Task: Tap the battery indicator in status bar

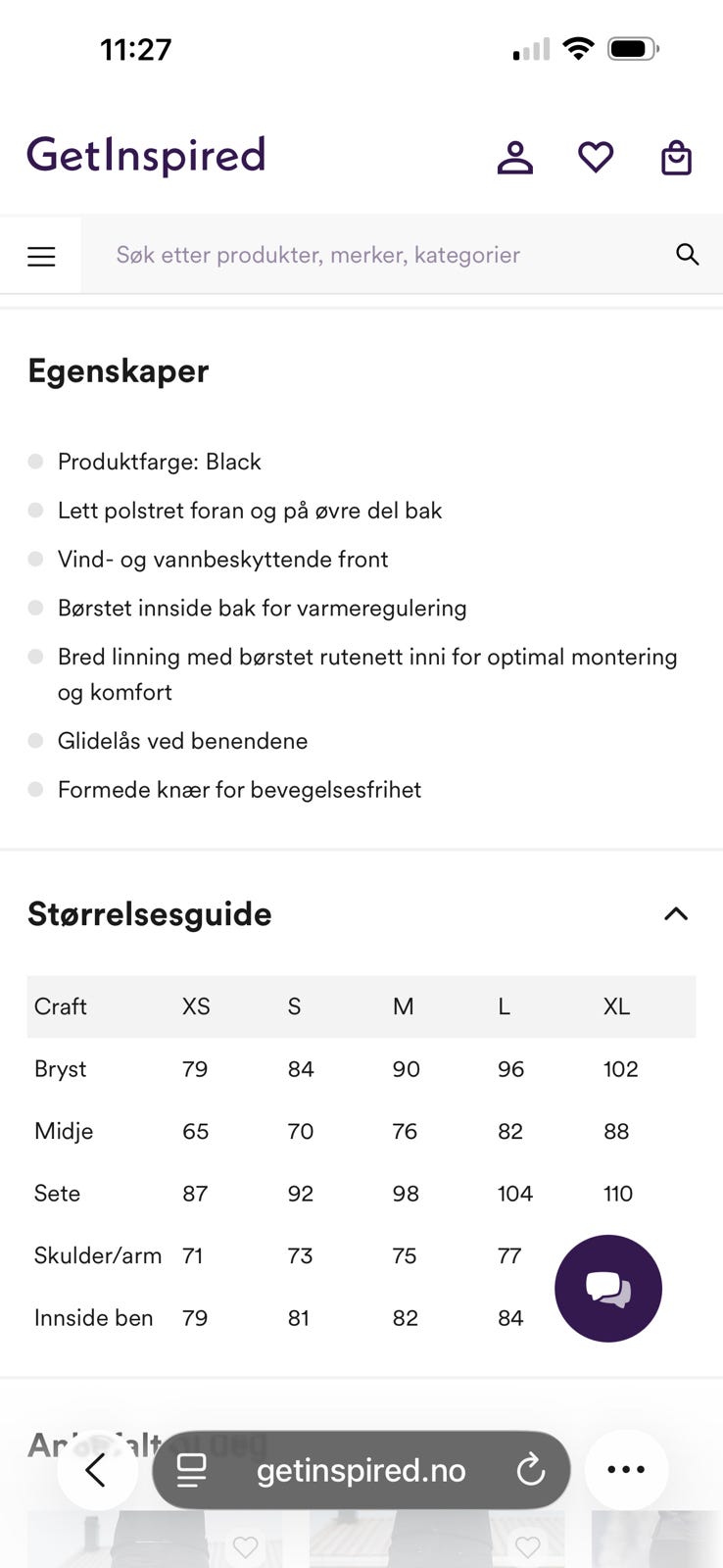Action: pos(633,48)
